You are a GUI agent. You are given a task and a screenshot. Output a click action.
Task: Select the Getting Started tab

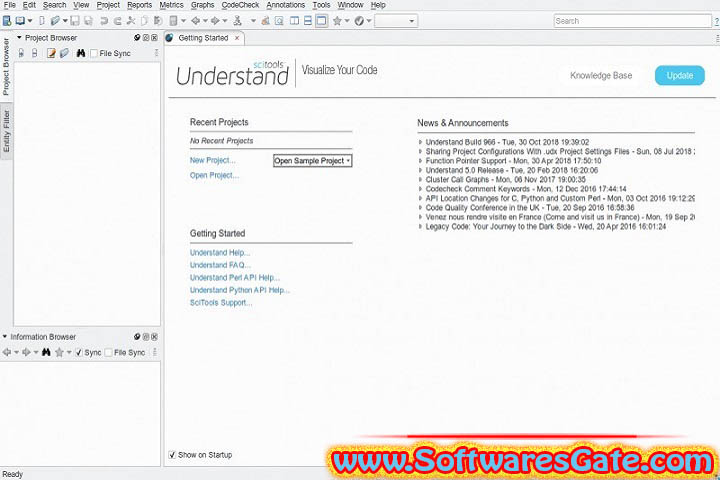coord(203,38)
